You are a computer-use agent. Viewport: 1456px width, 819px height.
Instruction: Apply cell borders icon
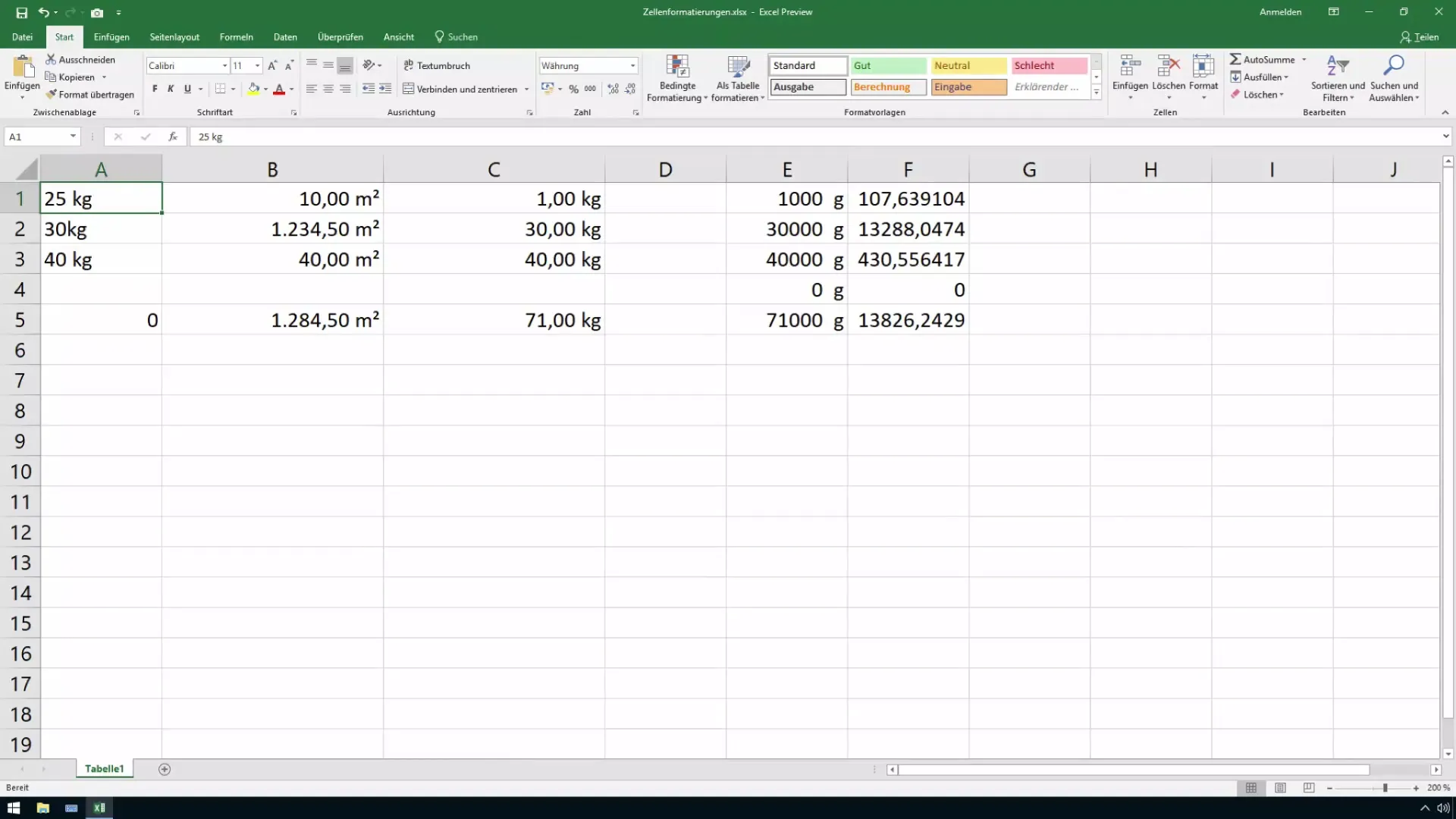click(220, 89)
